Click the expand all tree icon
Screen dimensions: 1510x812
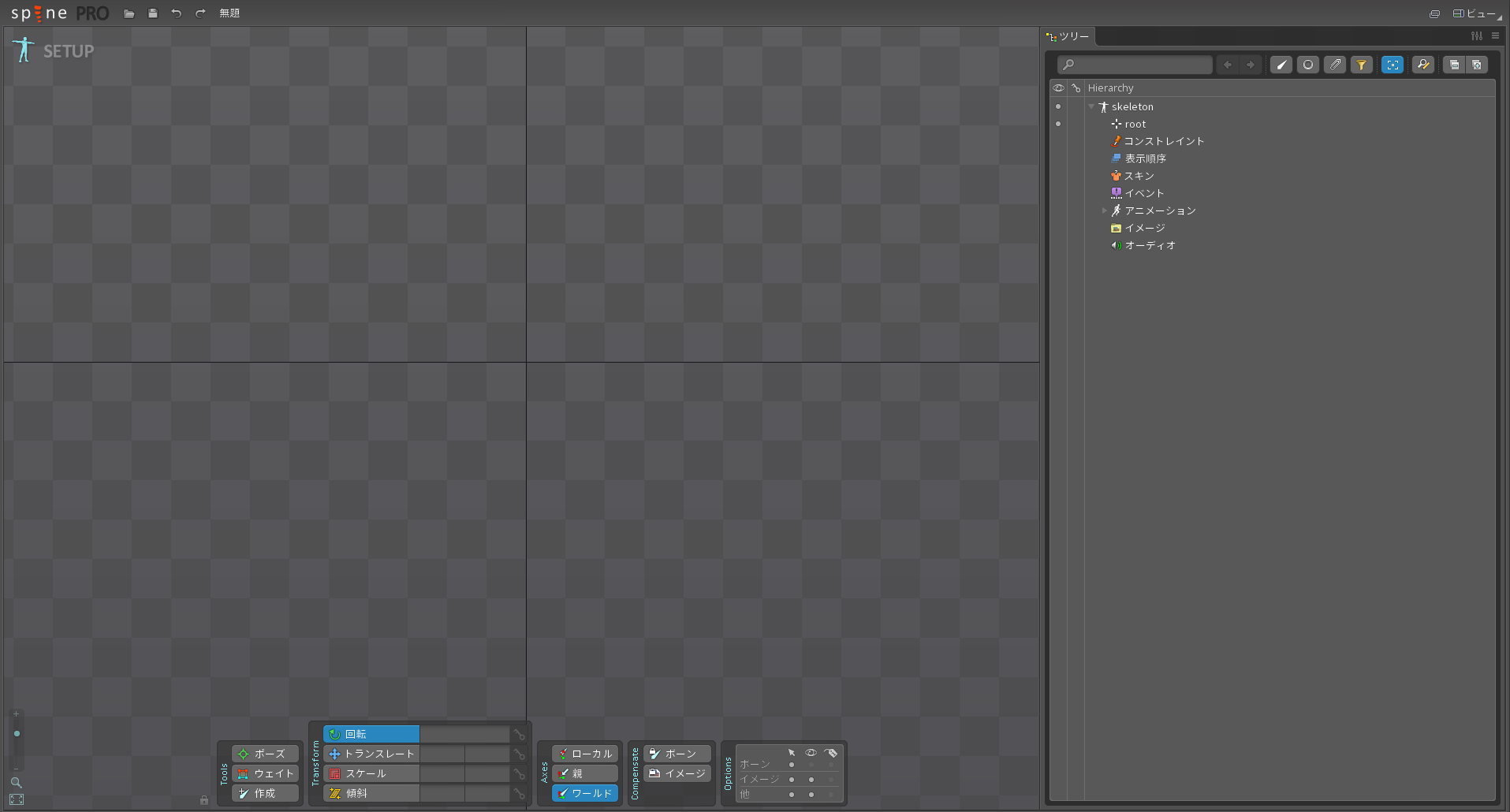pos(1476,65)
